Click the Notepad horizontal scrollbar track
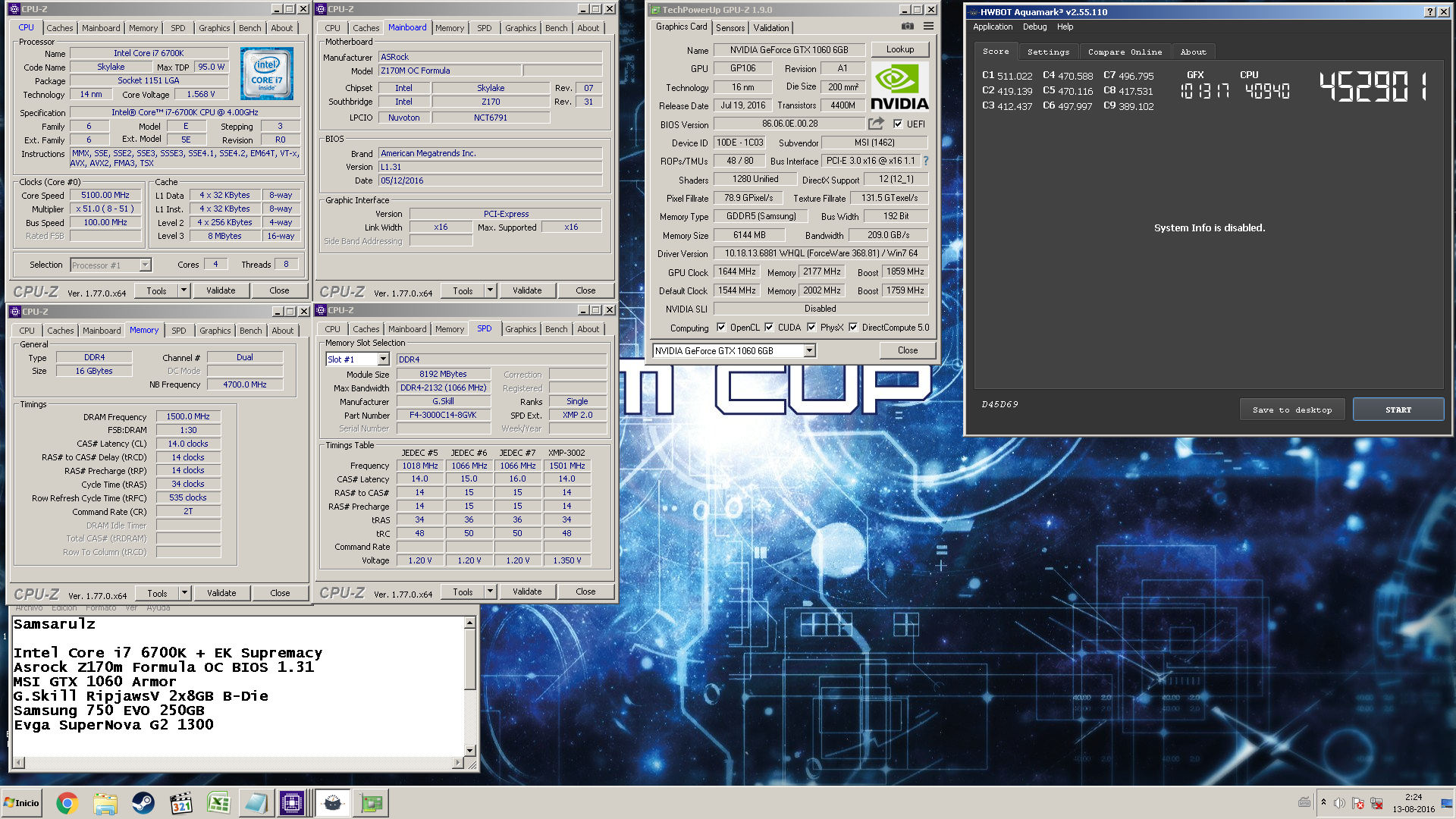Viewport: 1456px width, 819px height. (x=239, y=763)
